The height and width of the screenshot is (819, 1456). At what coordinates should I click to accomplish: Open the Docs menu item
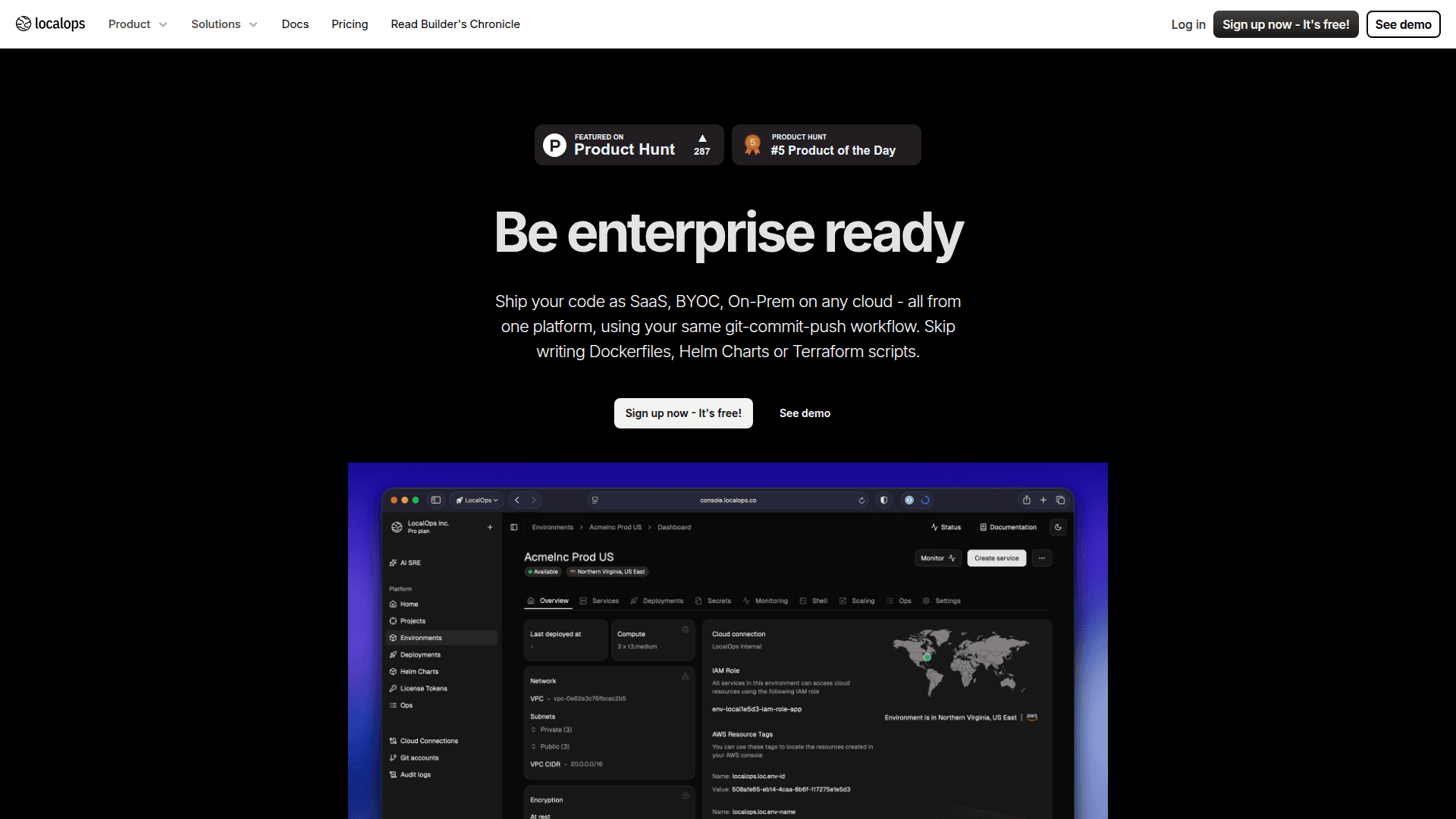295,24
